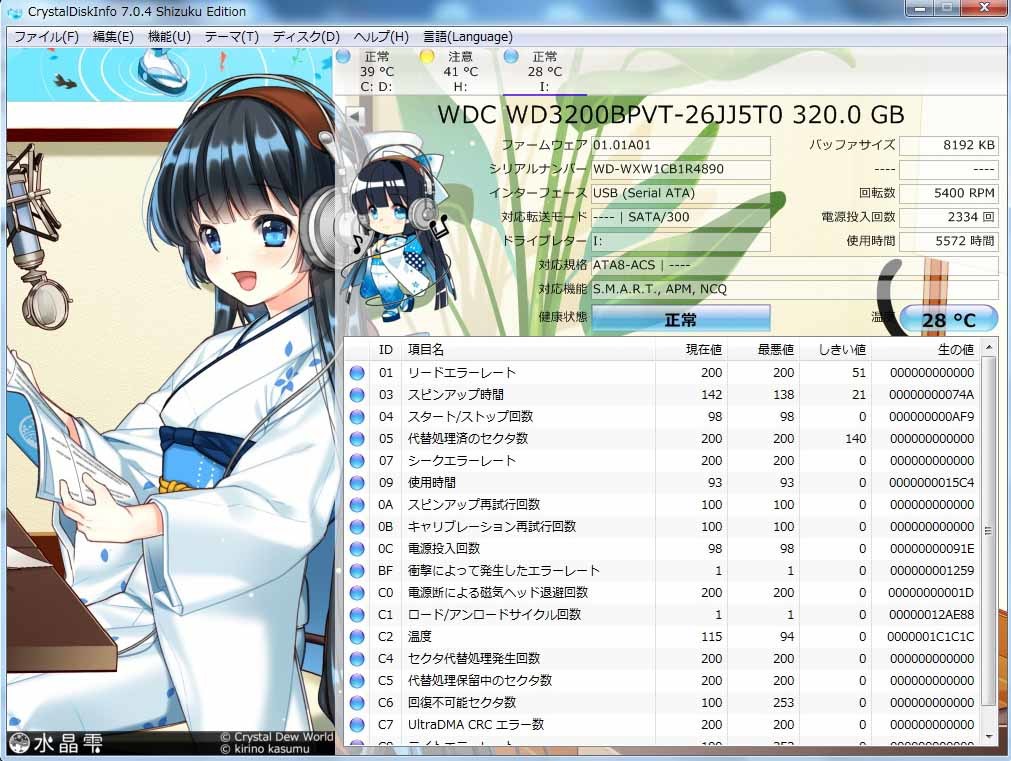The width and height of the screenshot is (1011, 761).
Task: Click the buffer size value 8192 KB
Action: [x=948, y=145]
